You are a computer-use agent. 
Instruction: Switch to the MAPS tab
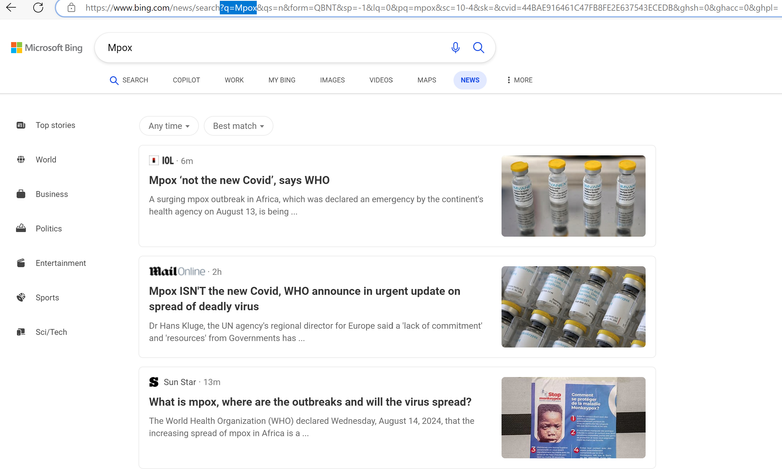426,80
